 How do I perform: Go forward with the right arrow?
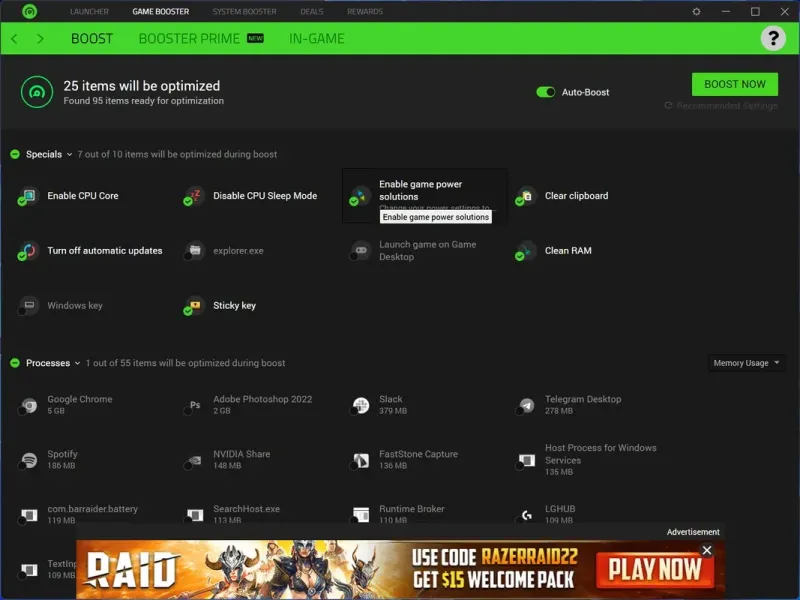click(x=40, y=38)
